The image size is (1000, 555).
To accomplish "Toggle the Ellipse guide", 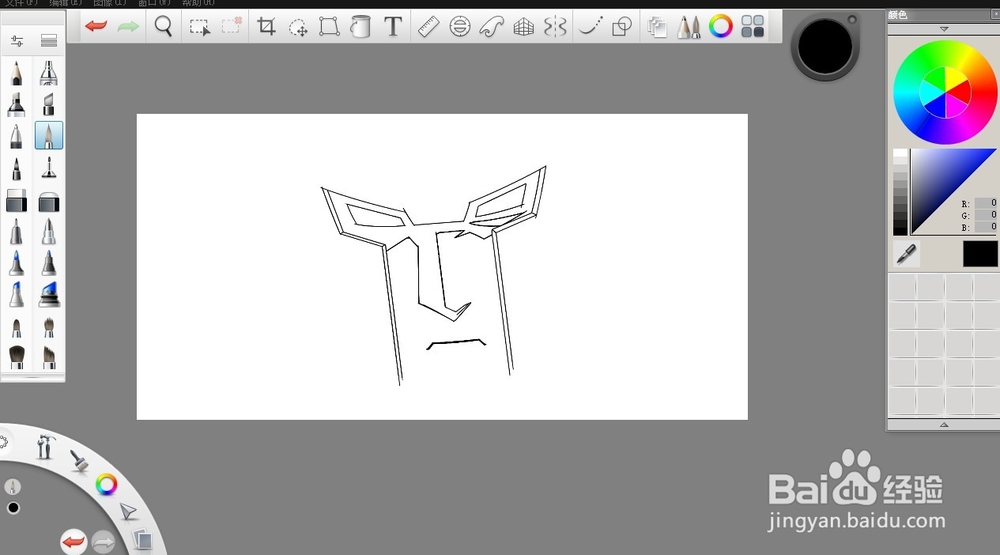I will tap(460, 27).
